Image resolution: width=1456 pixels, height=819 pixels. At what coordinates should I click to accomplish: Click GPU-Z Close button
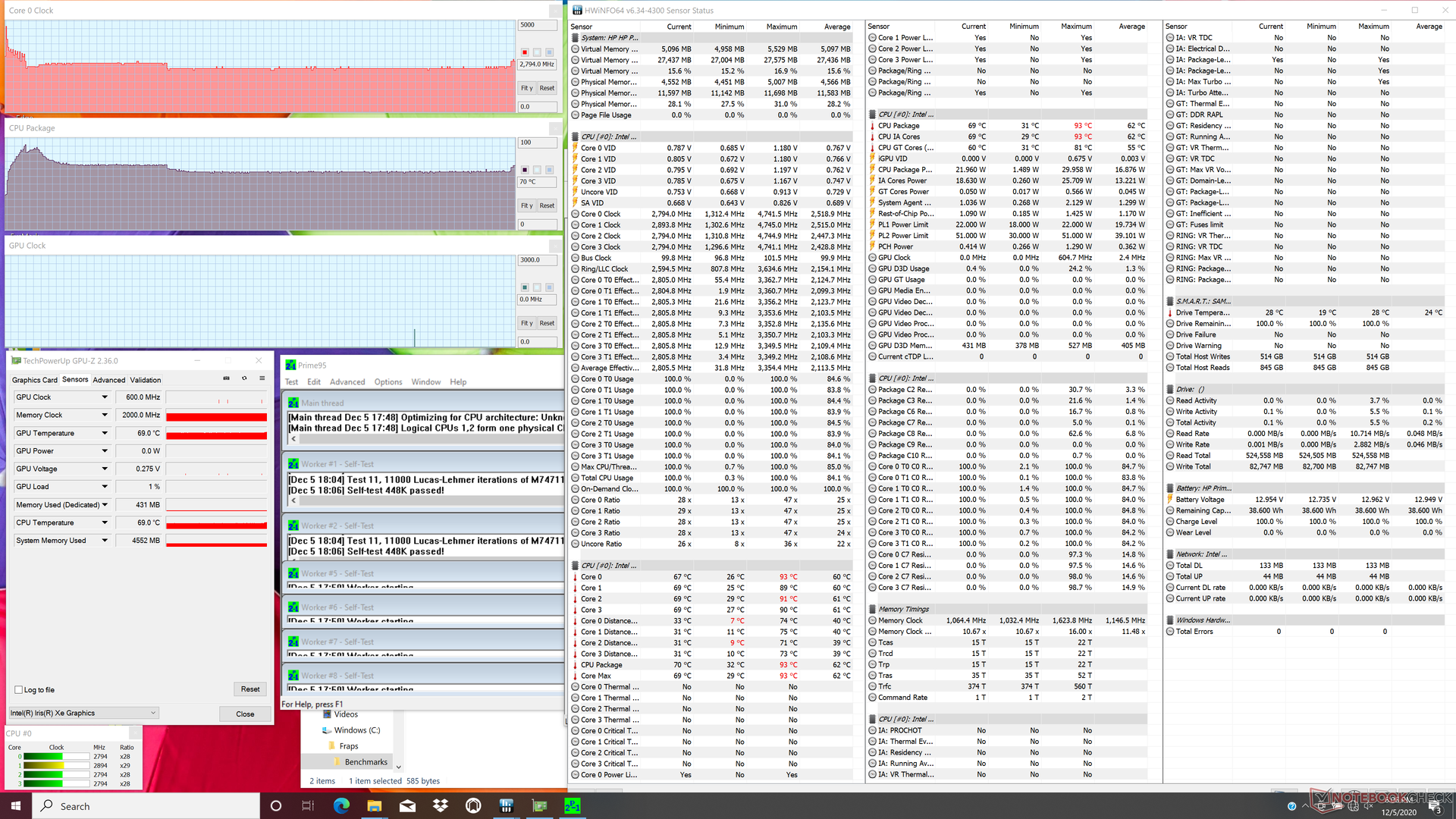tap(245, 714)
